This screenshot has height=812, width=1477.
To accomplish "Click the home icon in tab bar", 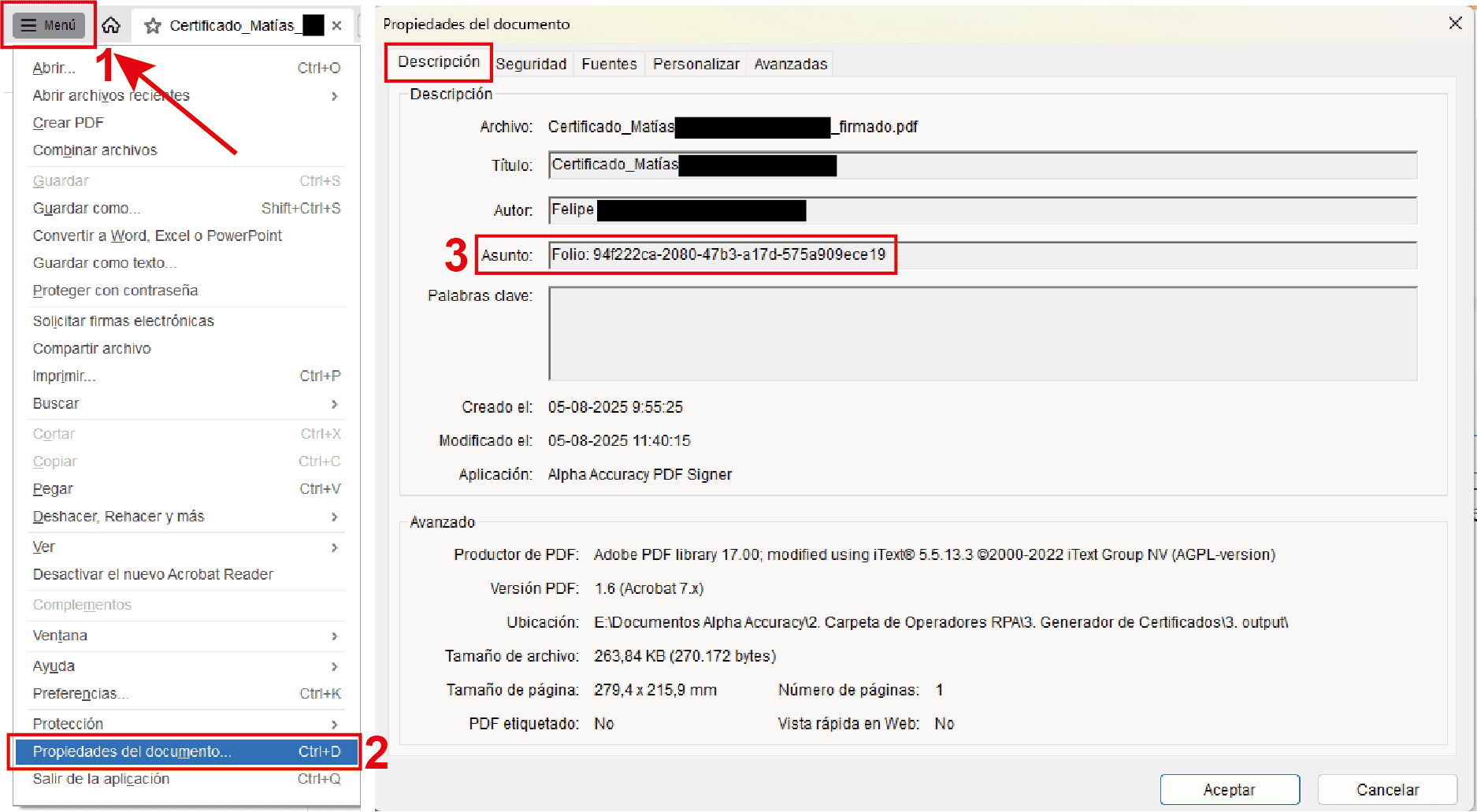I will coord(111,25).
